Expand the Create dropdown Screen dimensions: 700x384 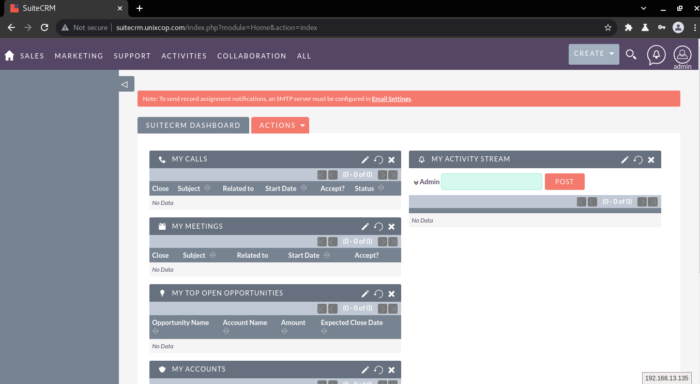593,54
